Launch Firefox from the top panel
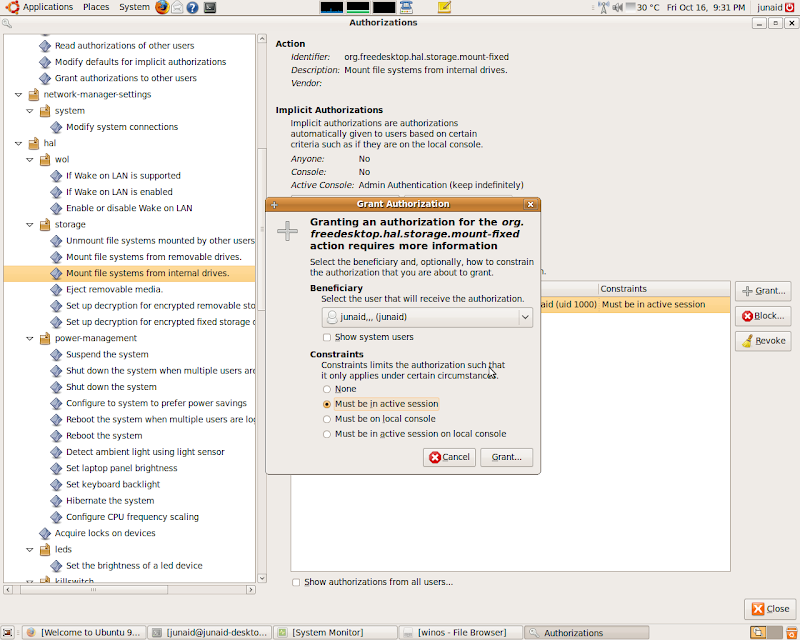This screenshot has width=800, height=640. (162, 7)
